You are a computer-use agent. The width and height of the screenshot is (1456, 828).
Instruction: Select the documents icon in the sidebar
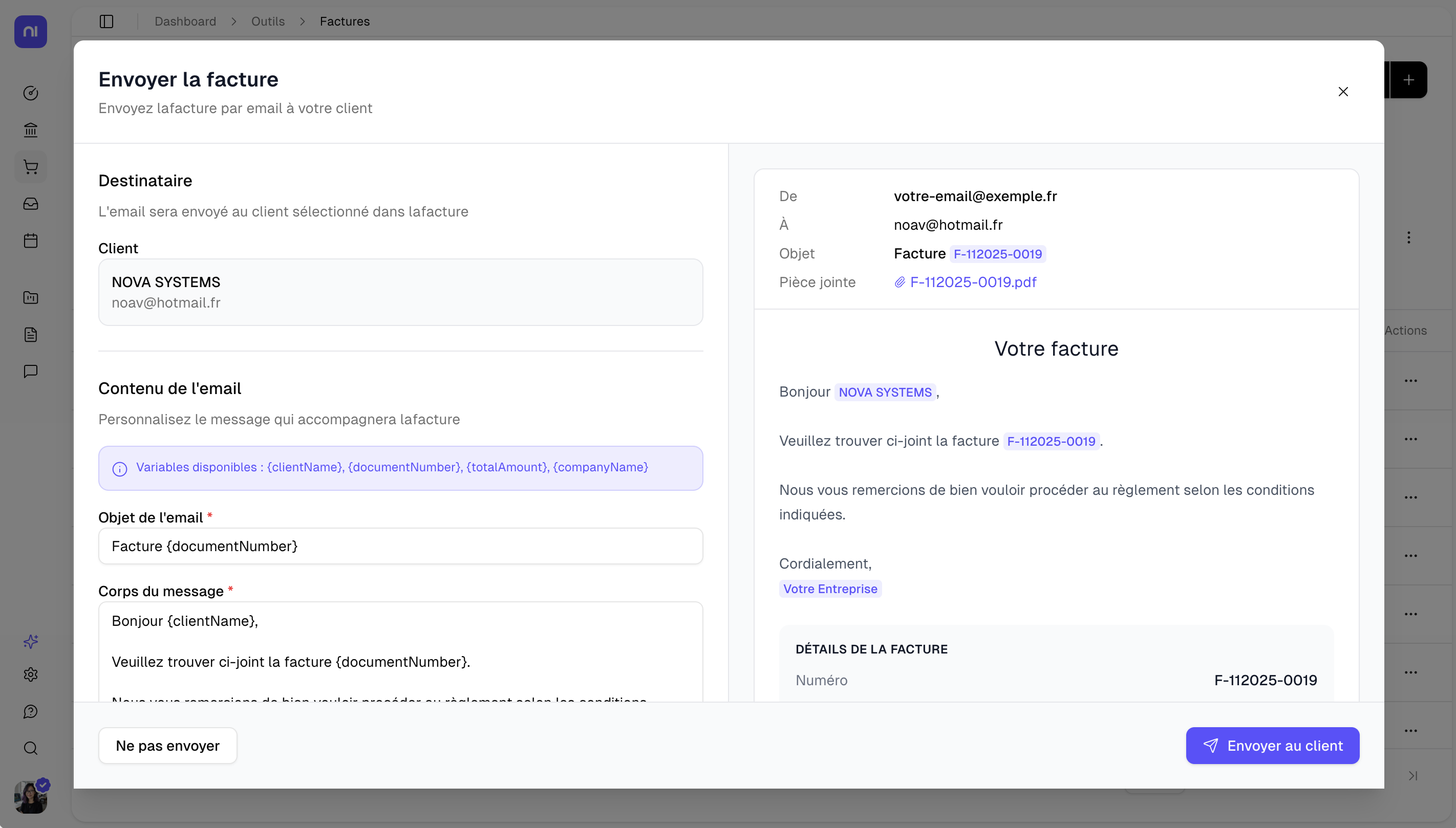[x=31, y=334]
